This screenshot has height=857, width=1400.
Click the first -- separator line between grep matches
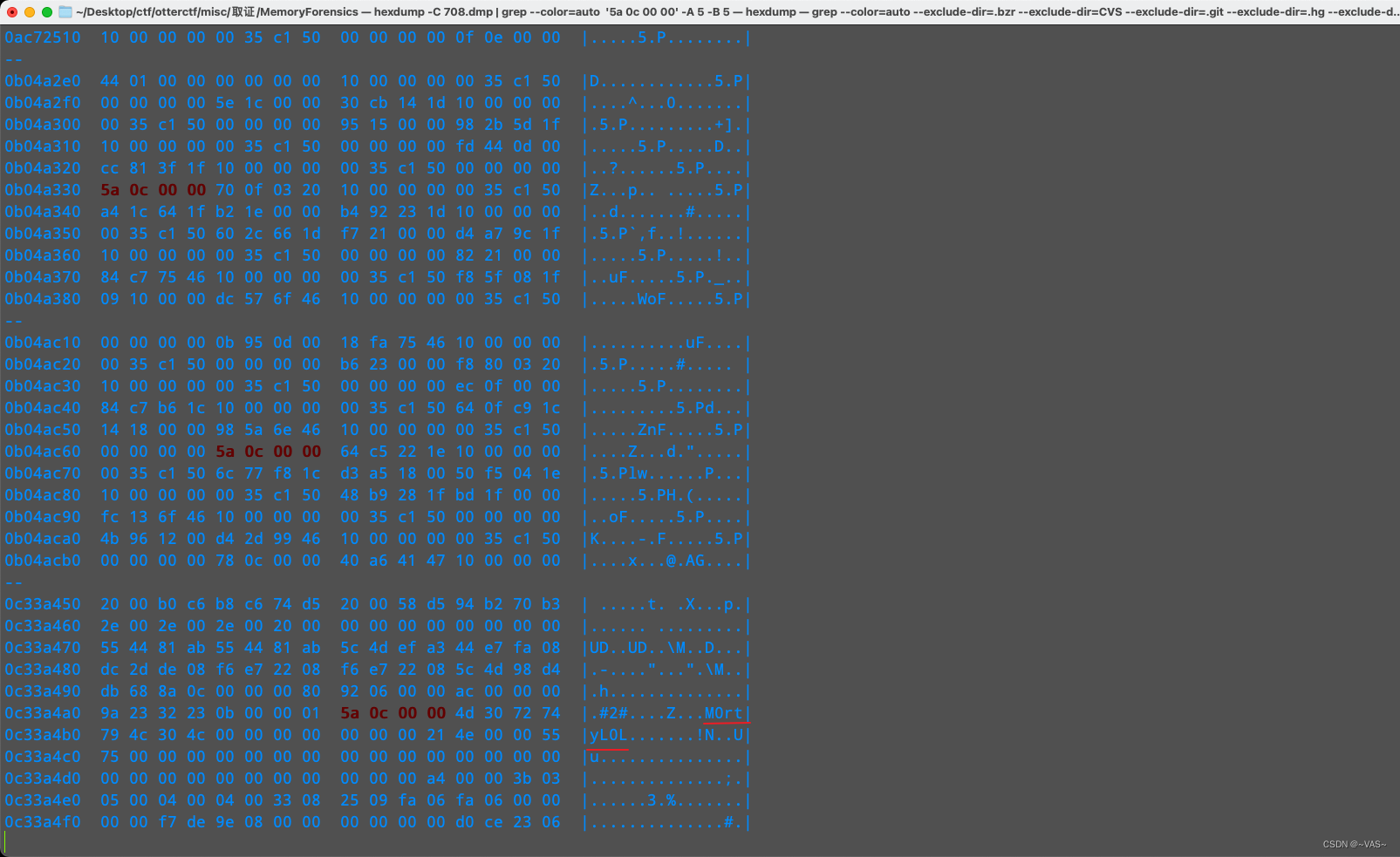13,59
